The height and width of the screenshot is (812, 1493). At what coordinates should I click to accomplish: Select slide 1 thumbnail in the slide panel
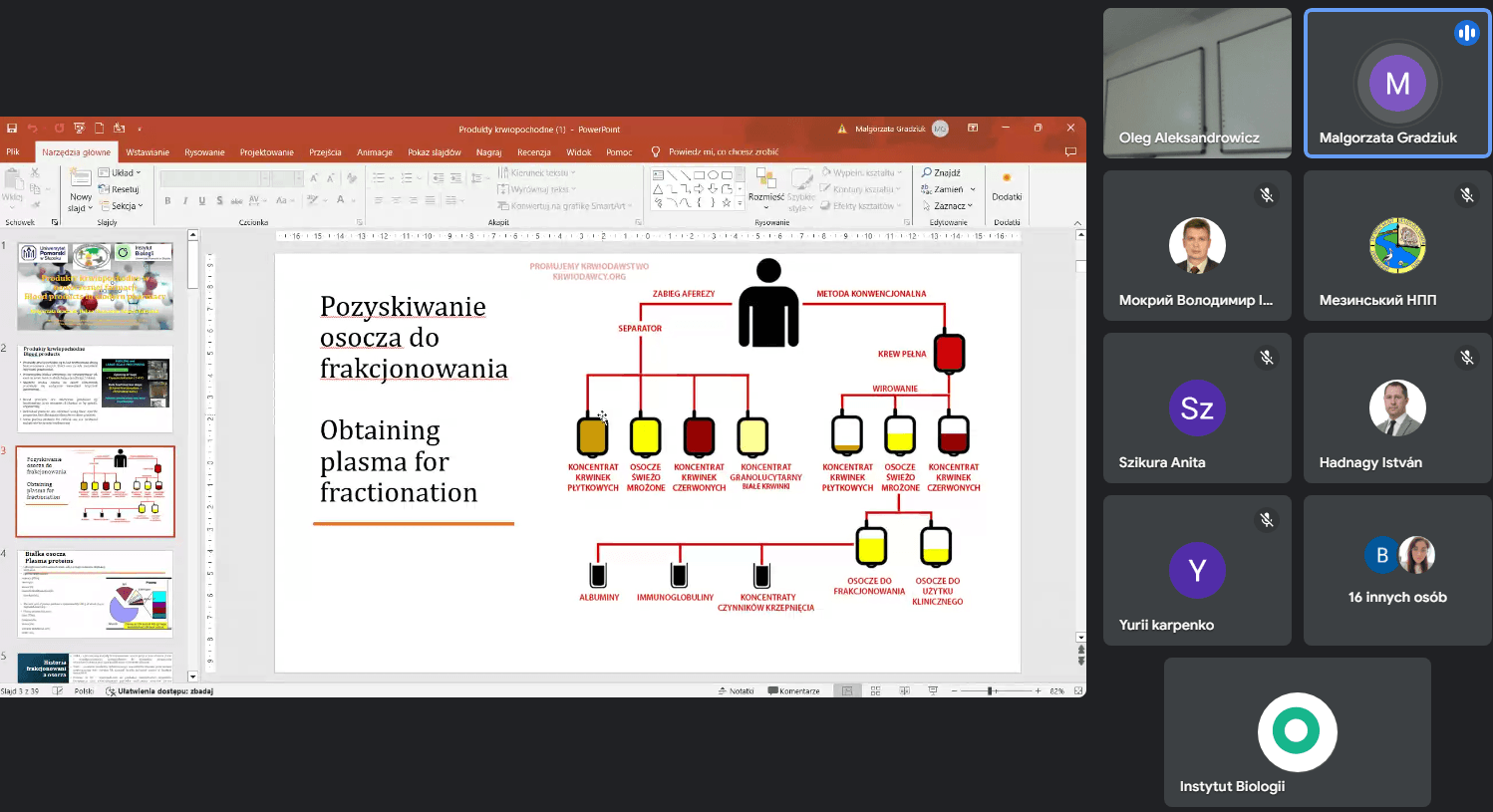[96, 286]
